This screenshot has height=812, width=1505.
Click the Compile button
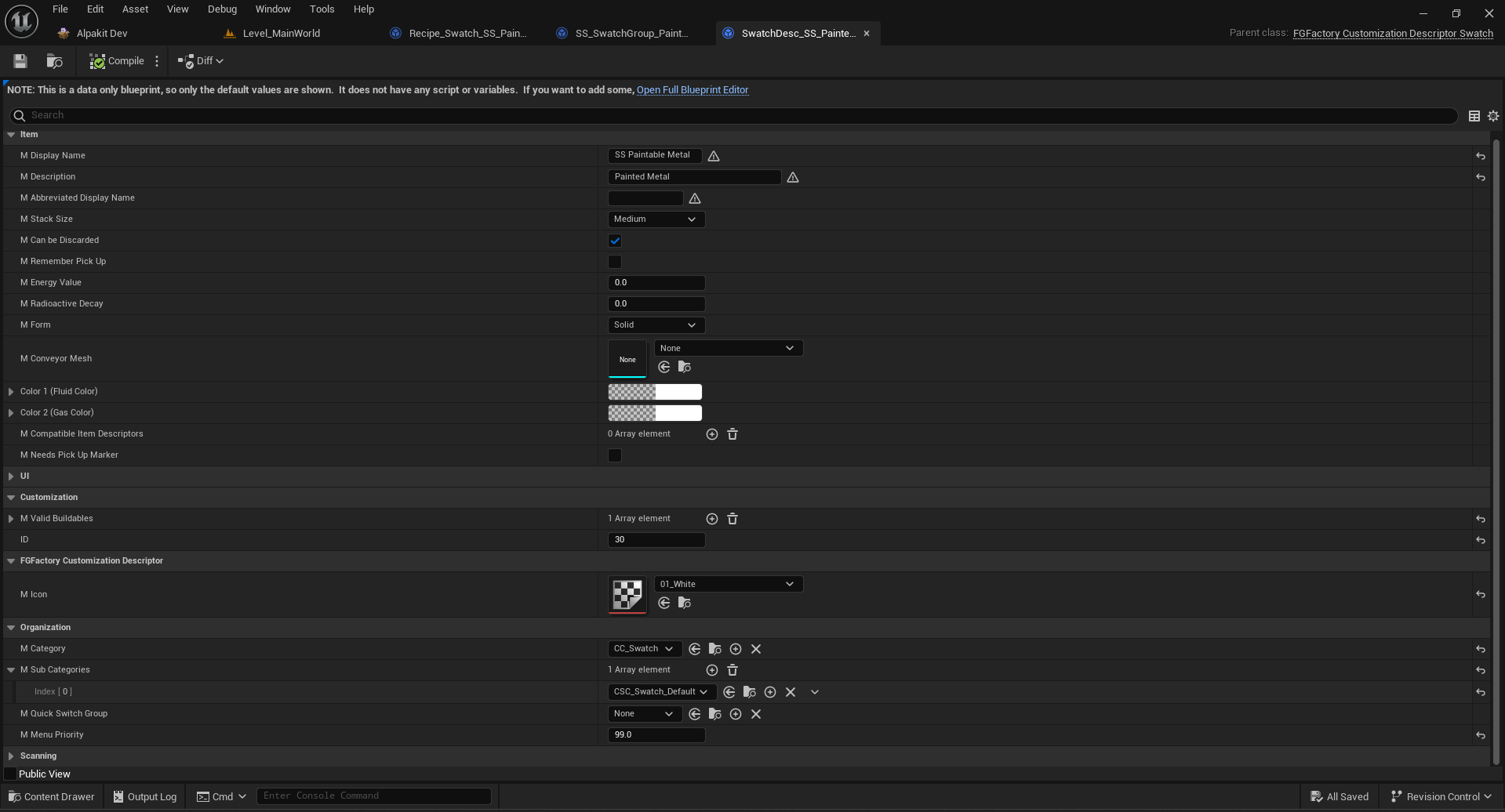[117, 61]
